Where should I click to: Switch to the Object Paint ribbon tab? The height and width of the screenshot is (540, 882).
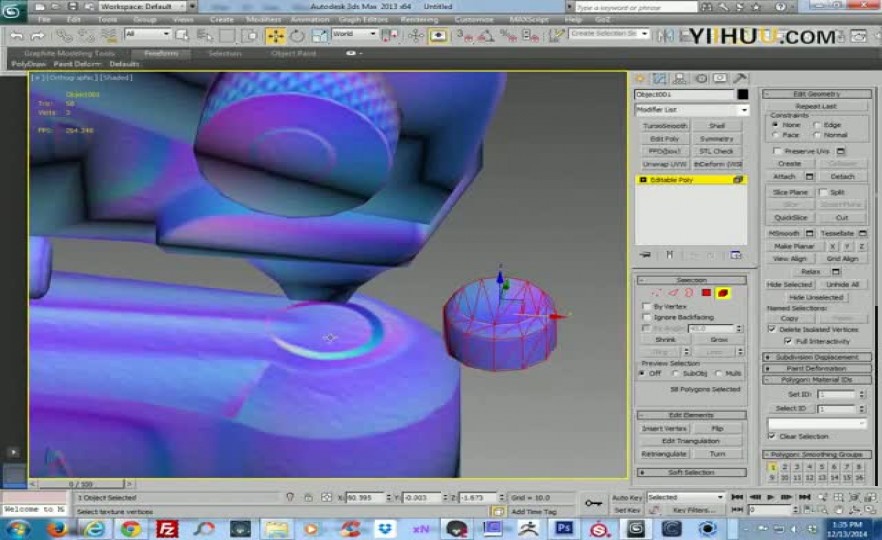click(294, 53)
